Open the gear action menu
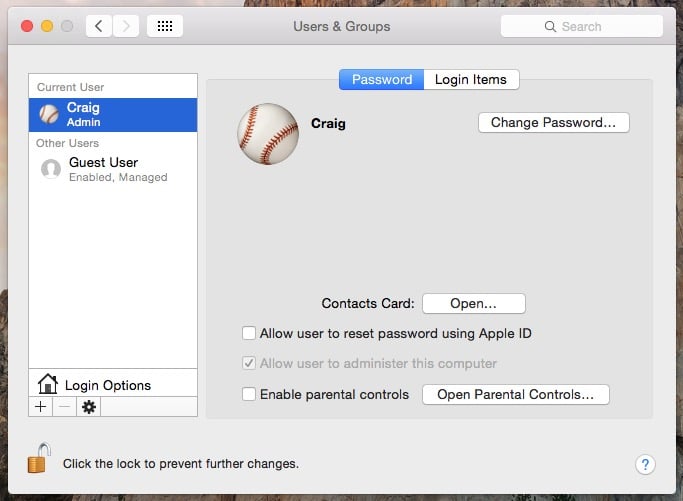This screenshot has height=501, width=683. tap(89, 407)
